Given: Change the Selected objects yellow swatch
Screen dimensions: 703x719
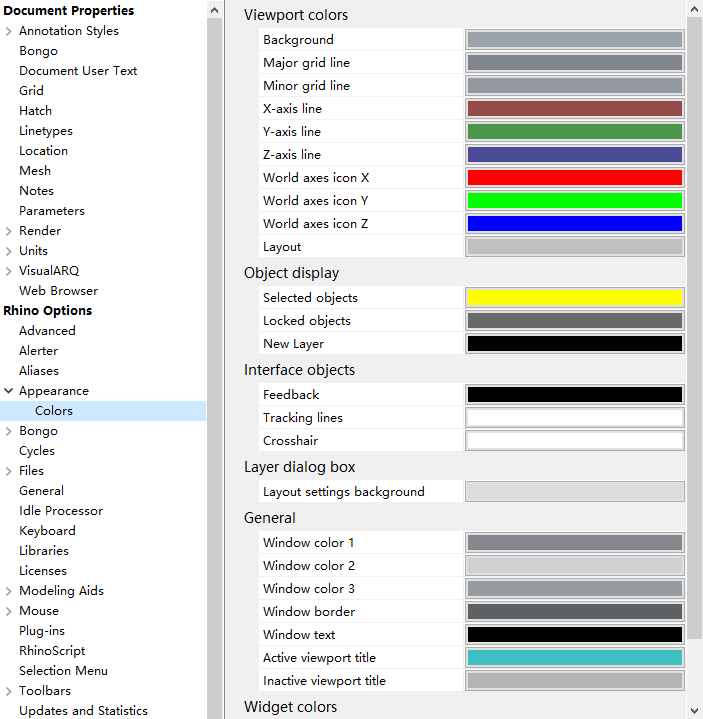Looking at the screenshot, I should pos(575,298).
